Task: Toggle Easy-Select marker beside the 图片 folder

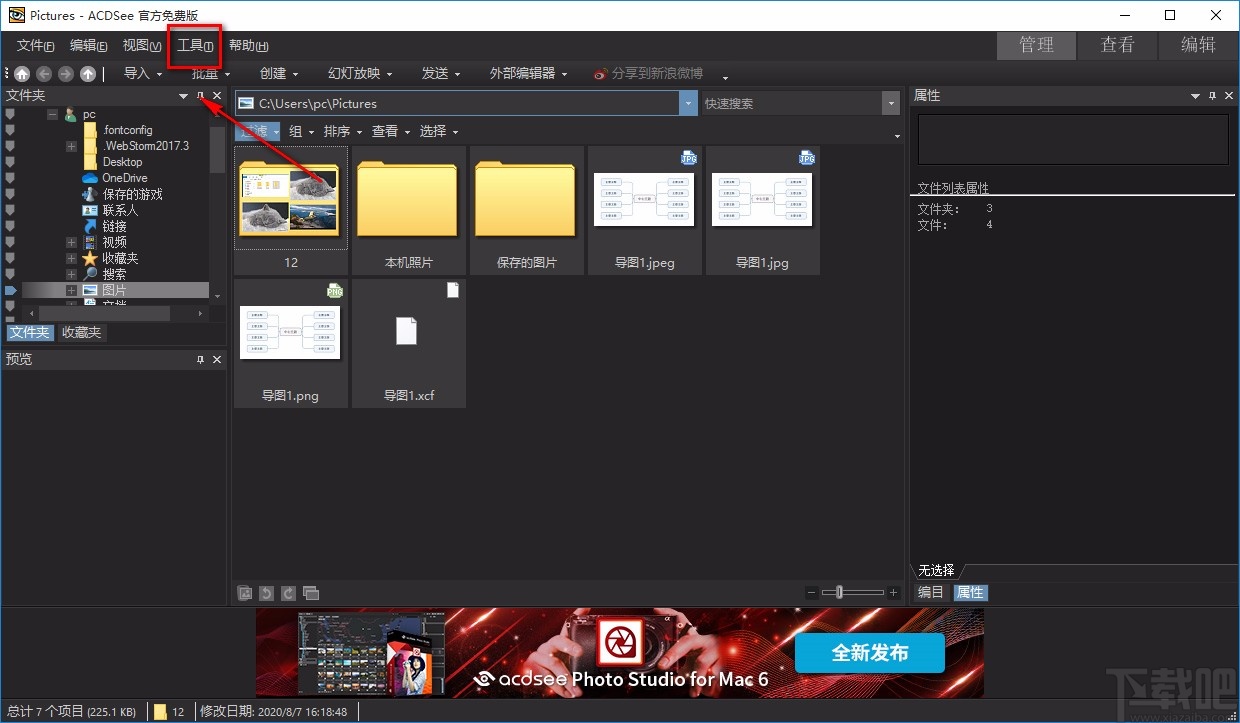Action: 10,290
